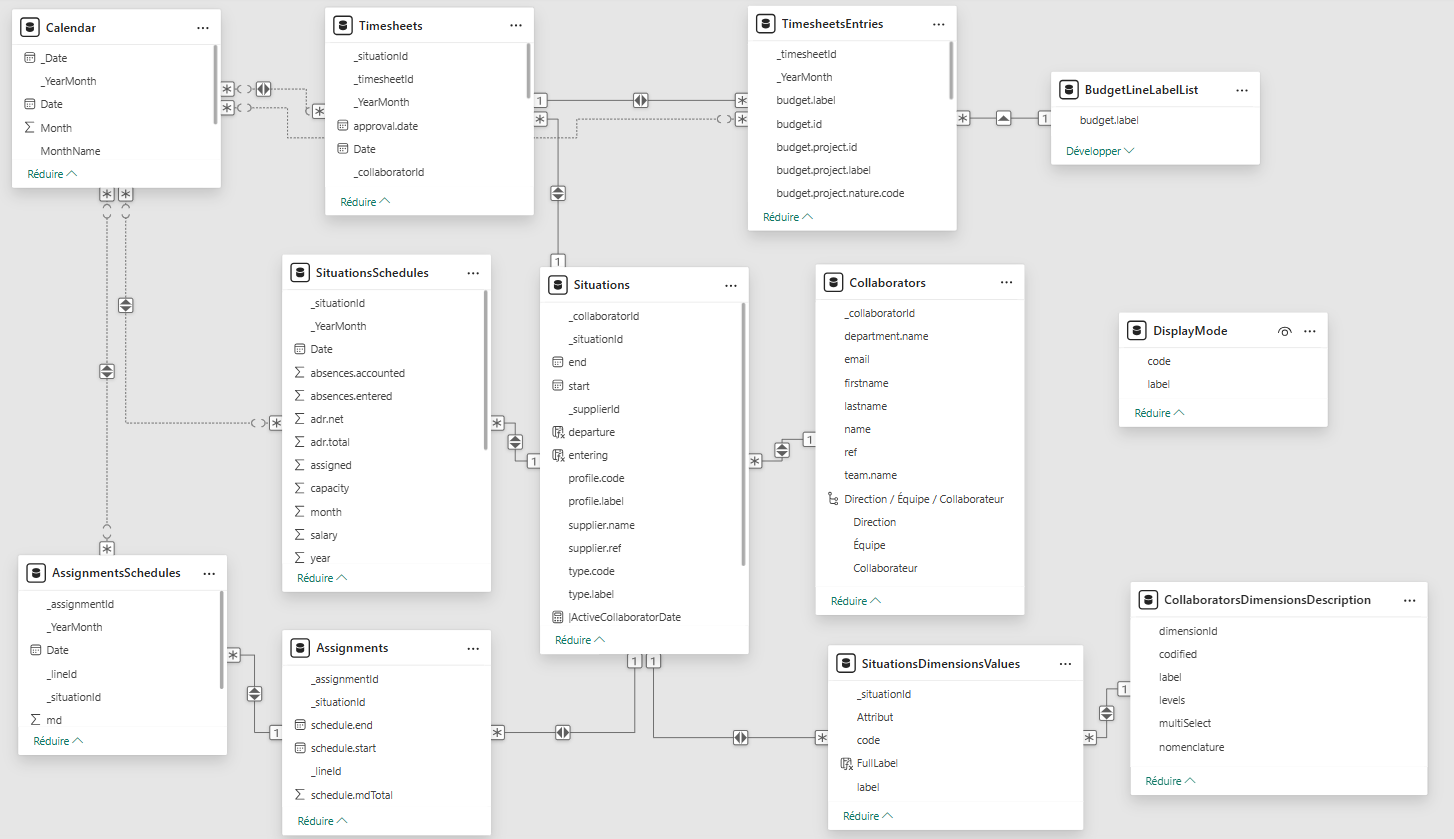Viewport: 1454px width, 839px height.
Task: Click the measure icon beside |ActiveCollaboratorDate
Action: (558, 617)
